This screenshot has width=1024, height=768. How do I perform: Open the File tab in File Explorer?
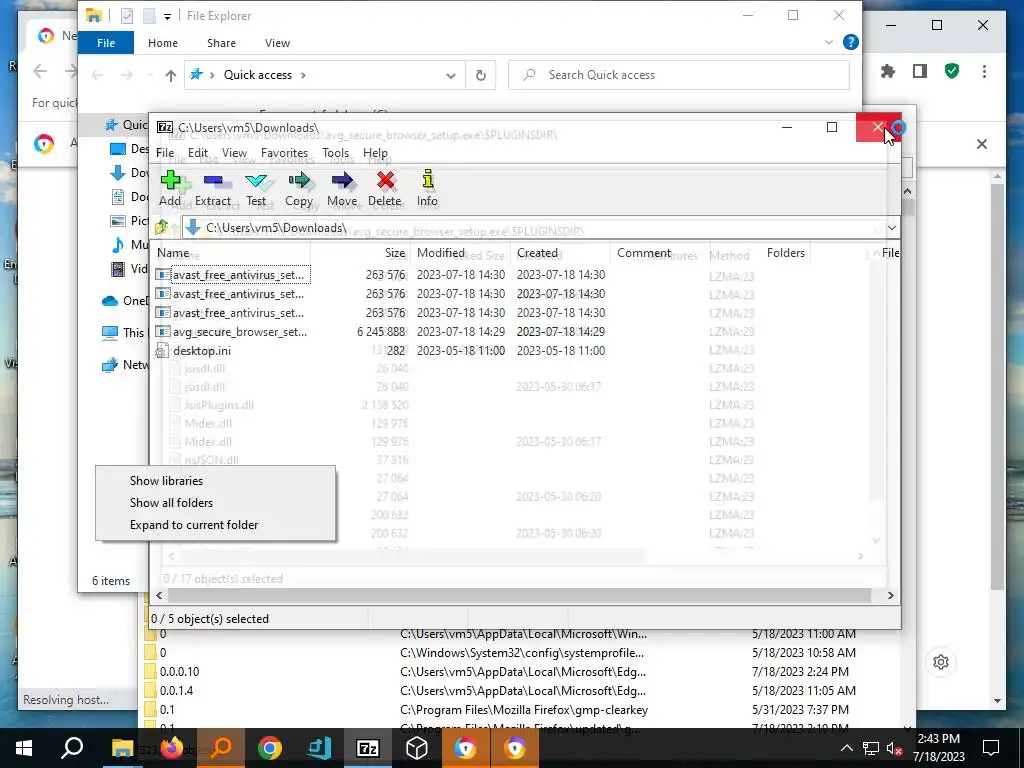point(106,43)
